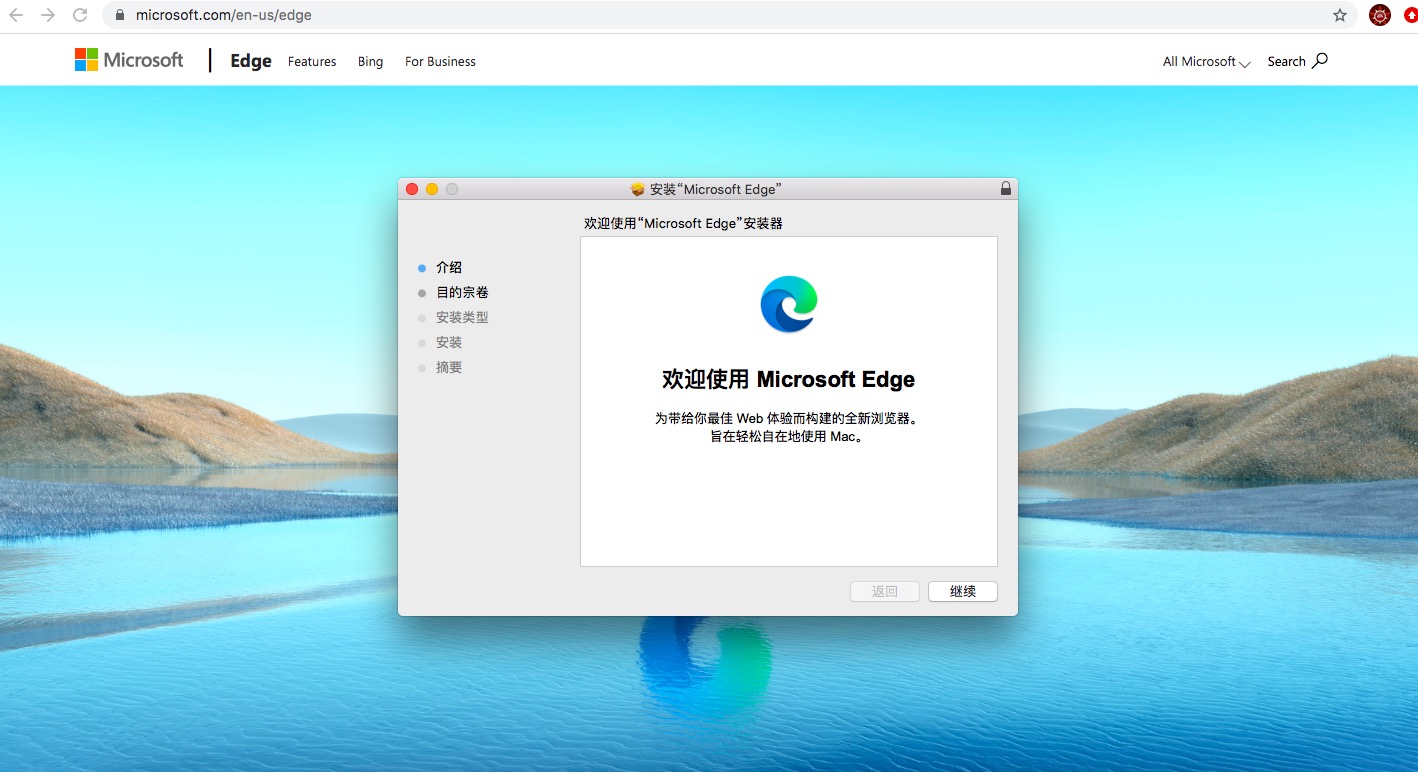This screenshot has width=1418, height=772.
Task: Bookmark page with the star icon
Action: click(x=1340, y=15)
